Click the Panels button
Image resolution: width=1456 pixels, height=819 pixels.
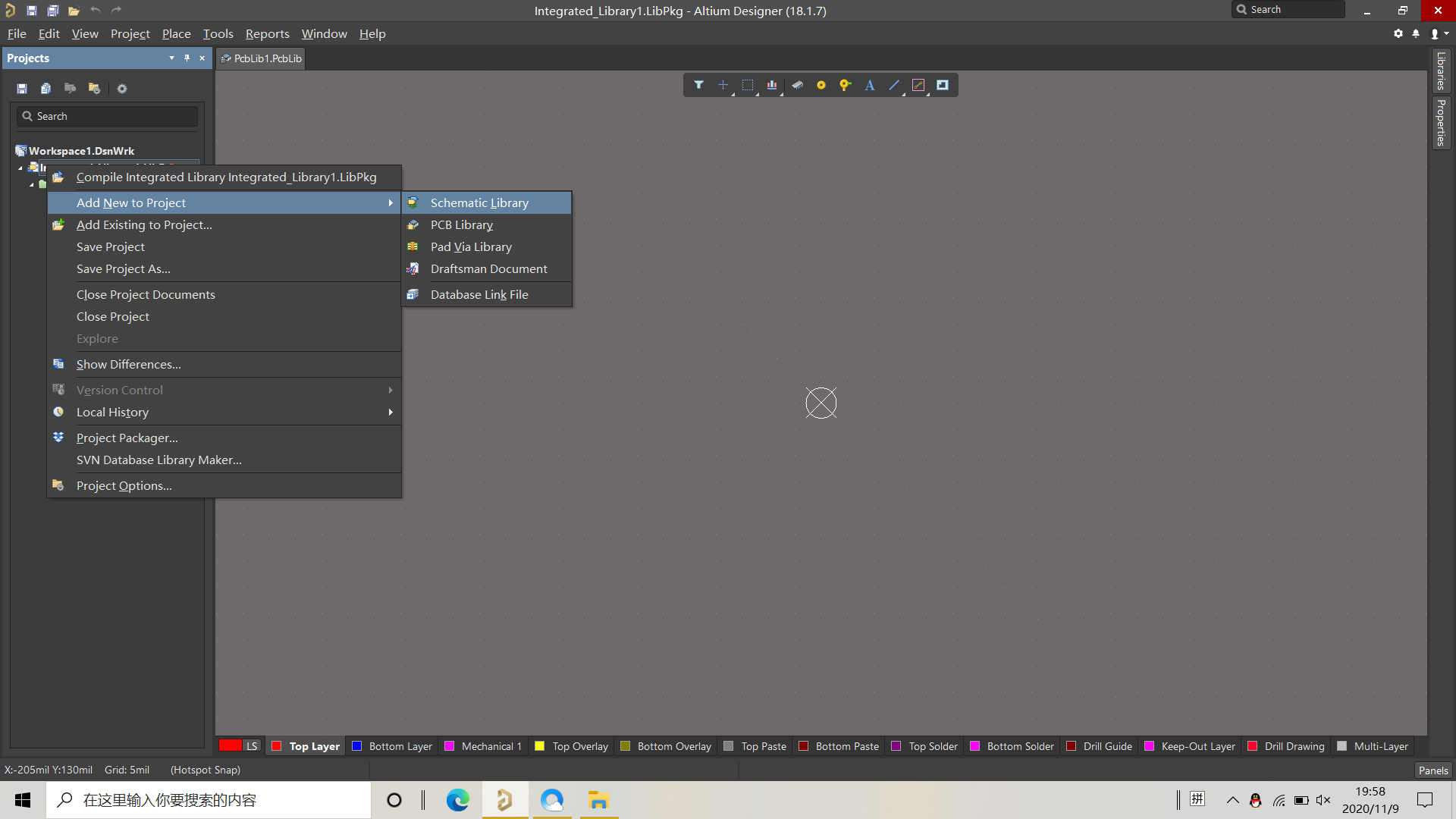(1433, 770)
